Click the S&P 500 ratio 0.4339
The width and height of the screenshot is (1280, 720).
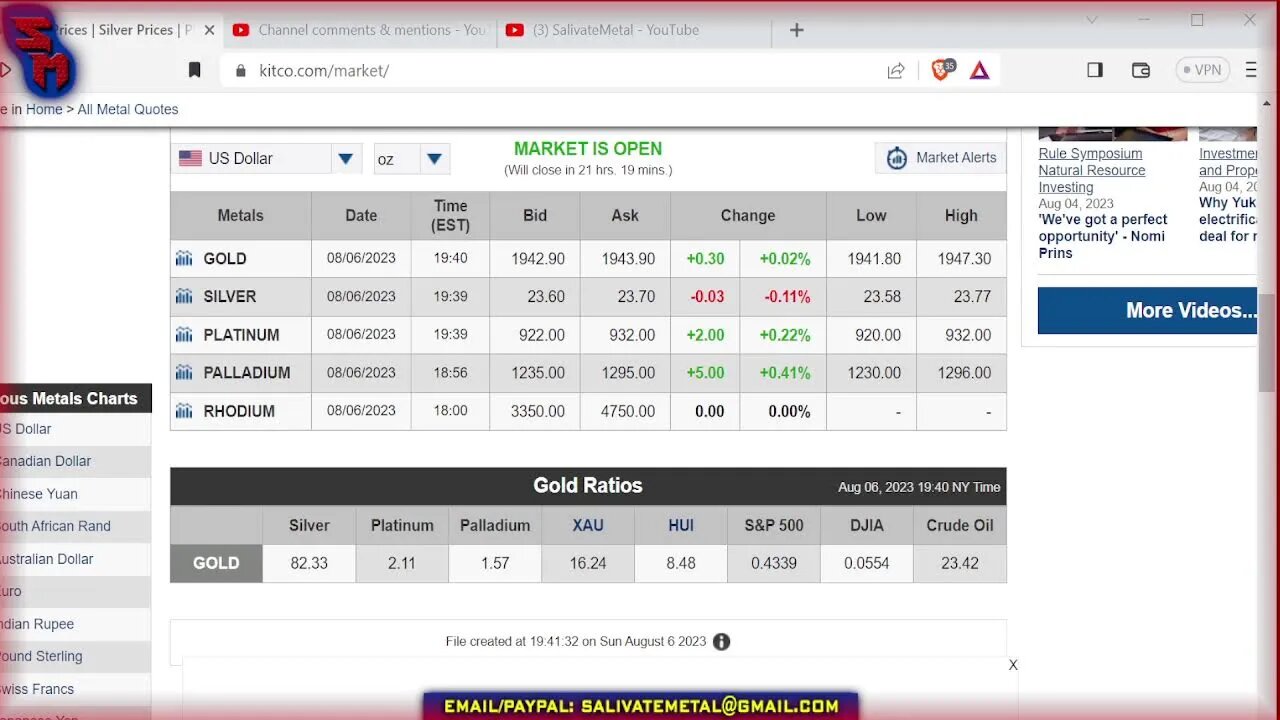pos(774,563)
